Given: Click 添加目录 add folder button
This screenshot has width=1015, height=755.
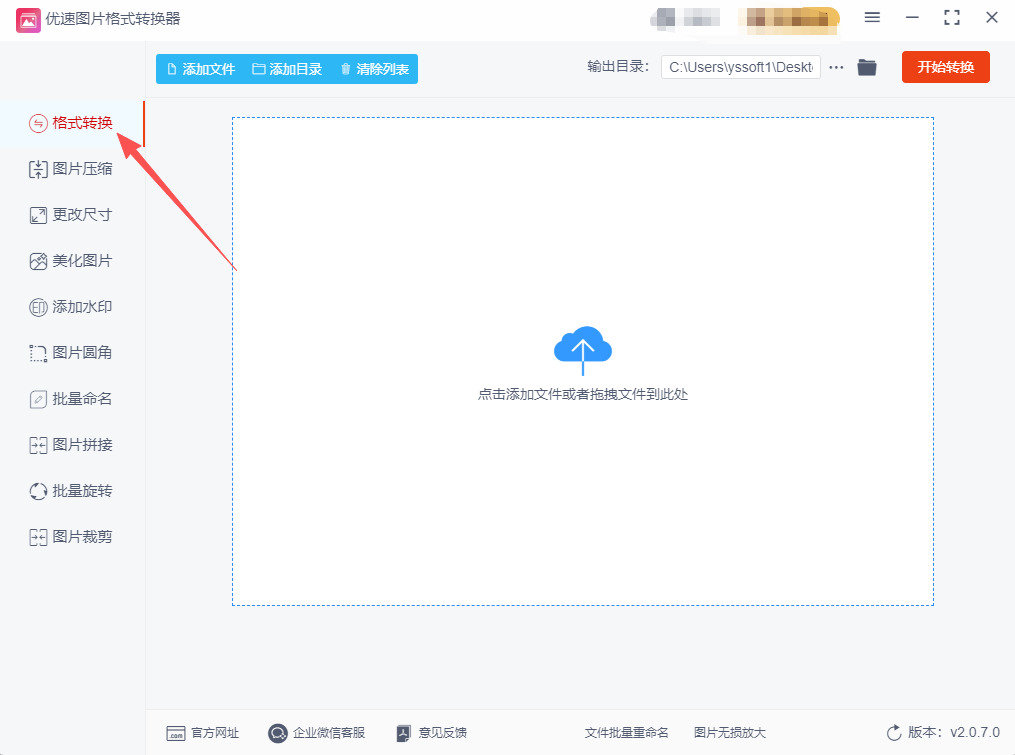Looking at the screenshot, I should point(287,69).
